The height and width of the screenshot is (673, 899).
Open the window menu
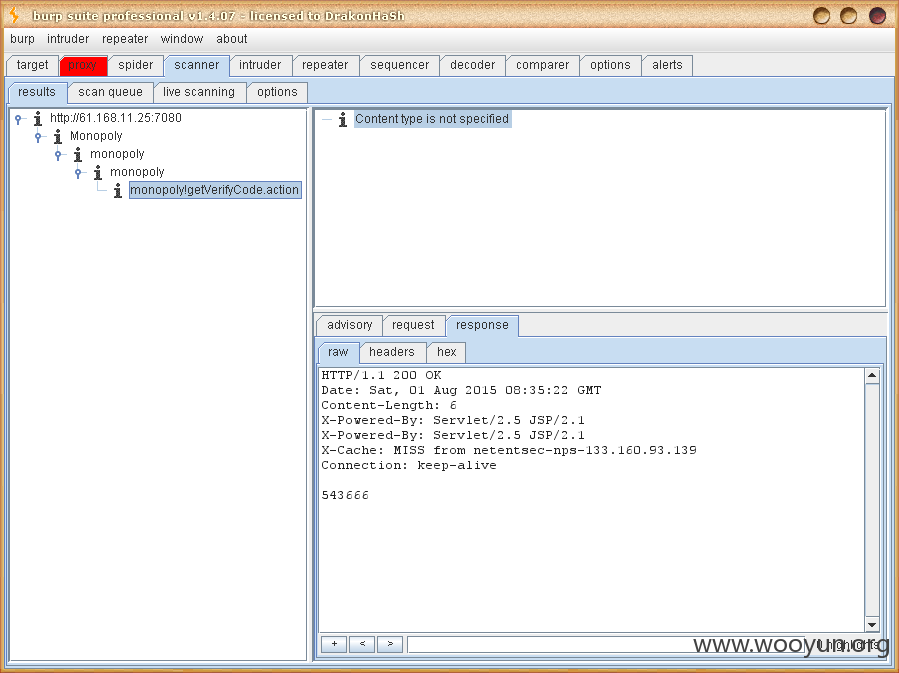[182, 39]
